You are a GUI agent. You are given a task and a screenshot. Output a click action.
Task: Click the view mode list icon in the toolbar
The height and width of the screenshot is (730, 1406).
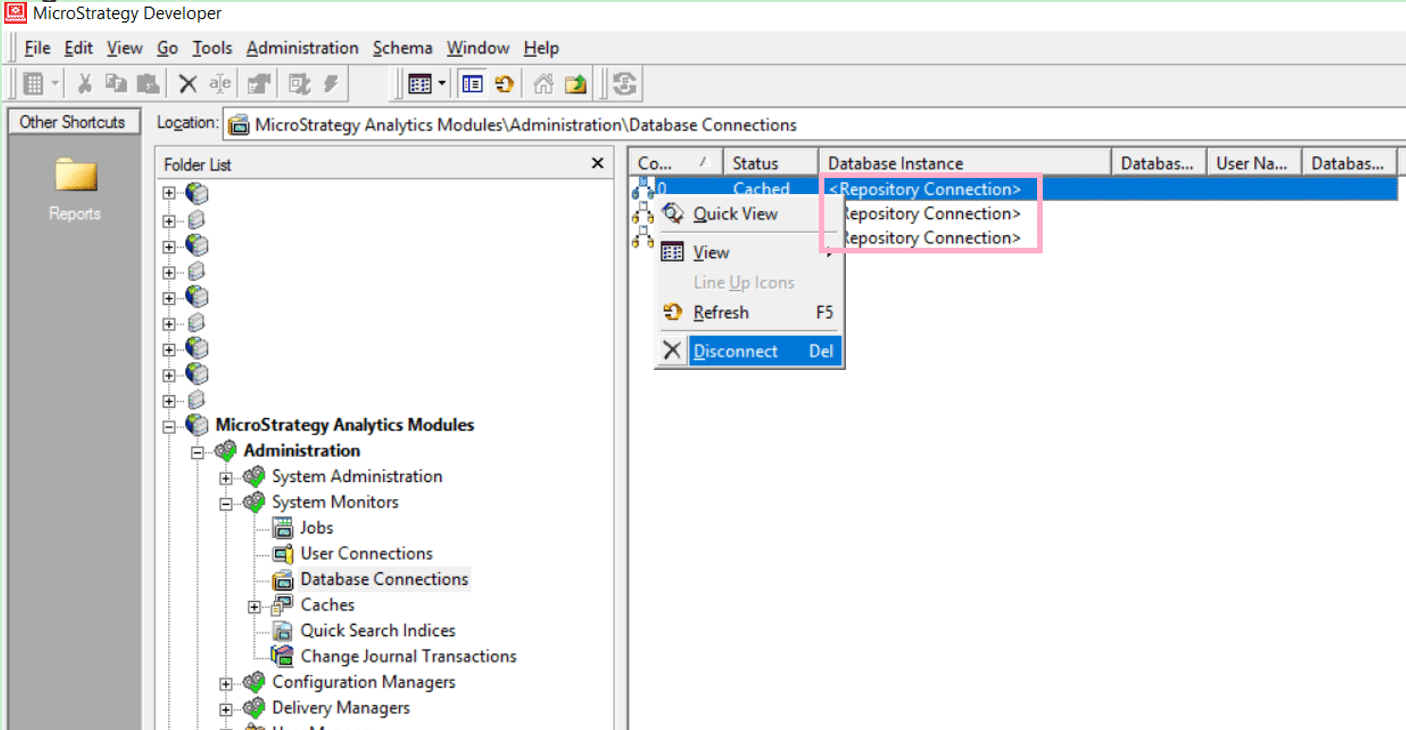point(420,84)
